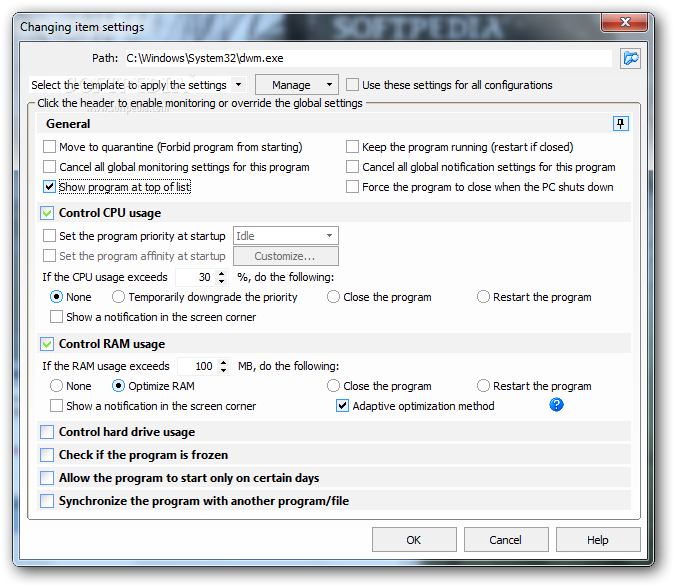Click the Path input field
This screenshot has width=675, height=587.
point(368,58)
